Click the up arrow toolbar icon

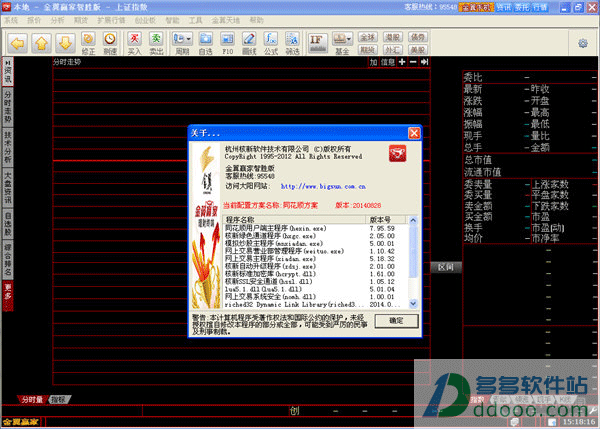[x=41, y=43]
